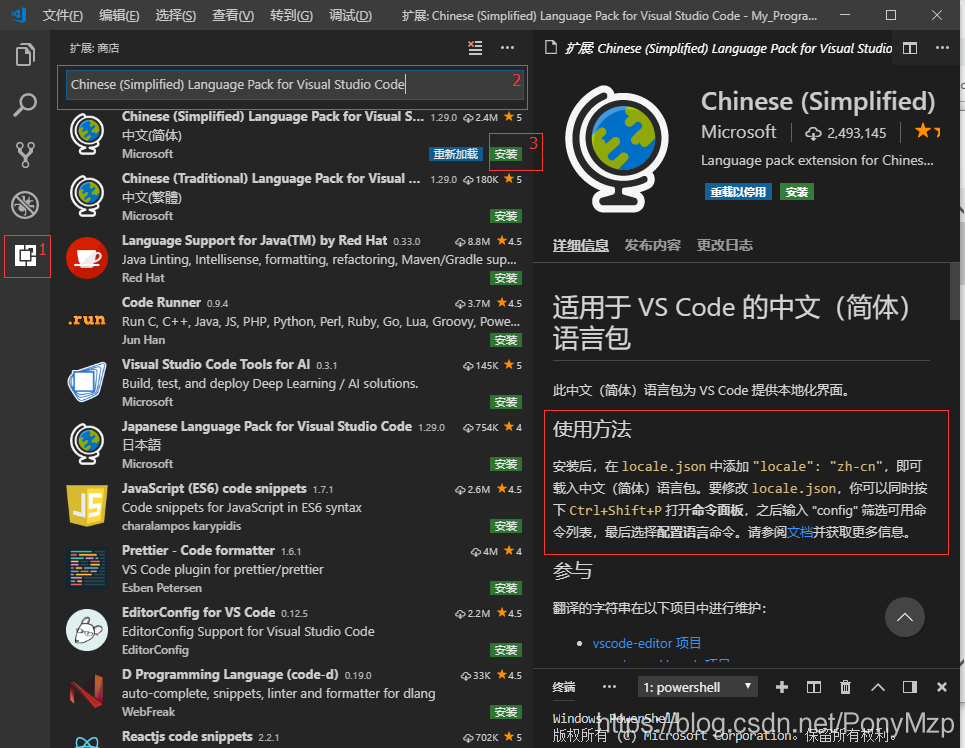965x748 pixels.
Task: Install Prettier - Code formatter
Action: click(x=506, y=588)
